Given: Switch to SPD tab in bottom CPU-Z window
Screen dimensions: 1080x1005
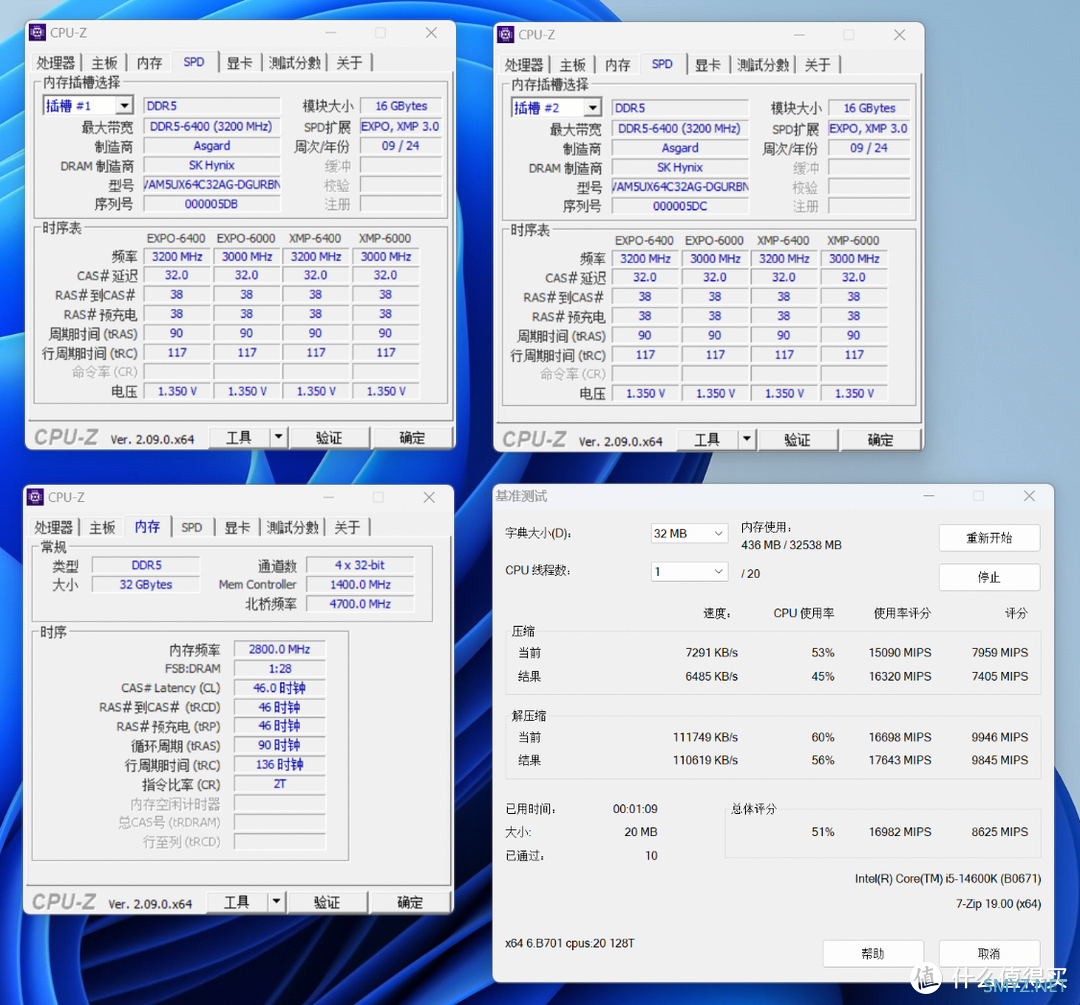Looking at the screenshot, I should coord(192,528).
